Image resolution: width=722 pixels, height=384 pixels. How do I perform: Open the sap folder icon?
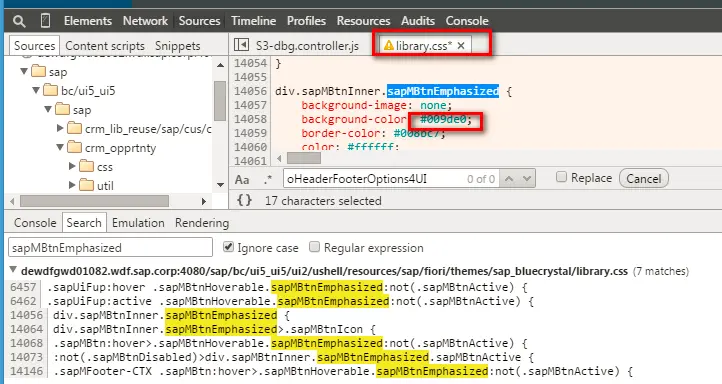[39, 71]
